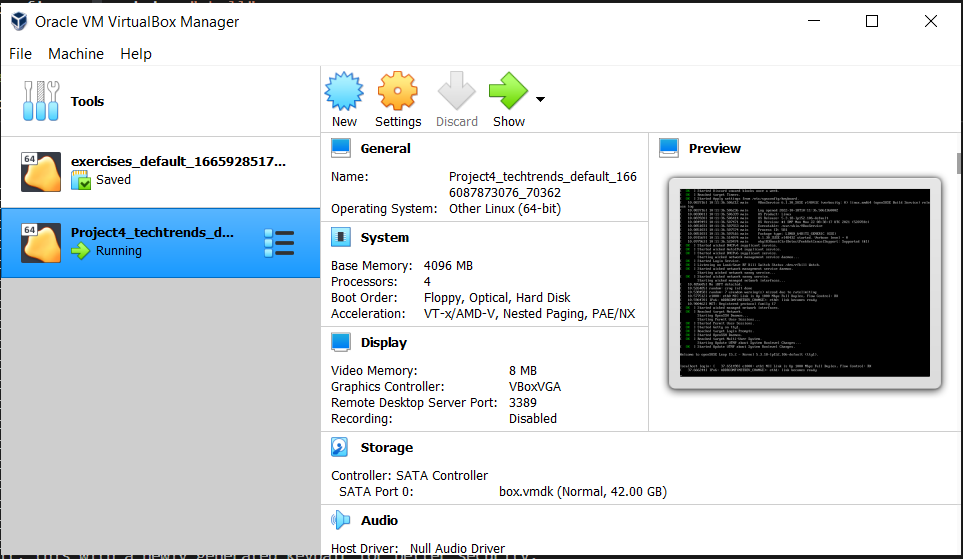Click the Tools wrench icon
The height and width of the screenshot is (559, 963).
(x=41, y=101)
